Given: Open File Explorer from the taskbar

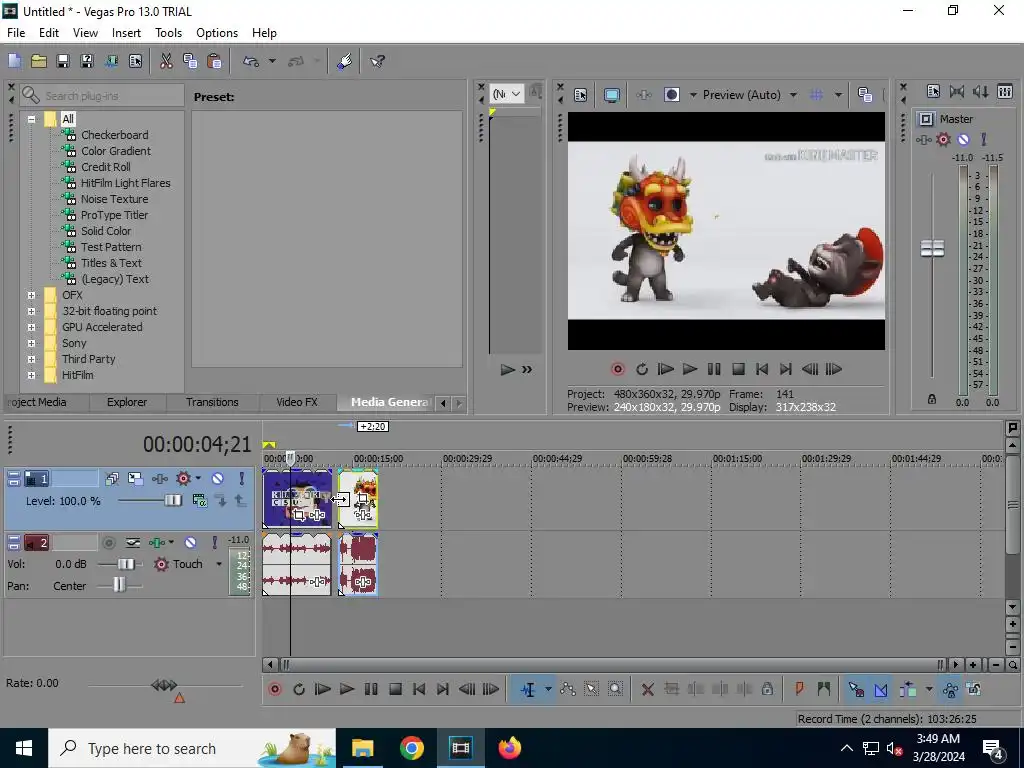Looking at the screenshot, I should pos(362,748).
